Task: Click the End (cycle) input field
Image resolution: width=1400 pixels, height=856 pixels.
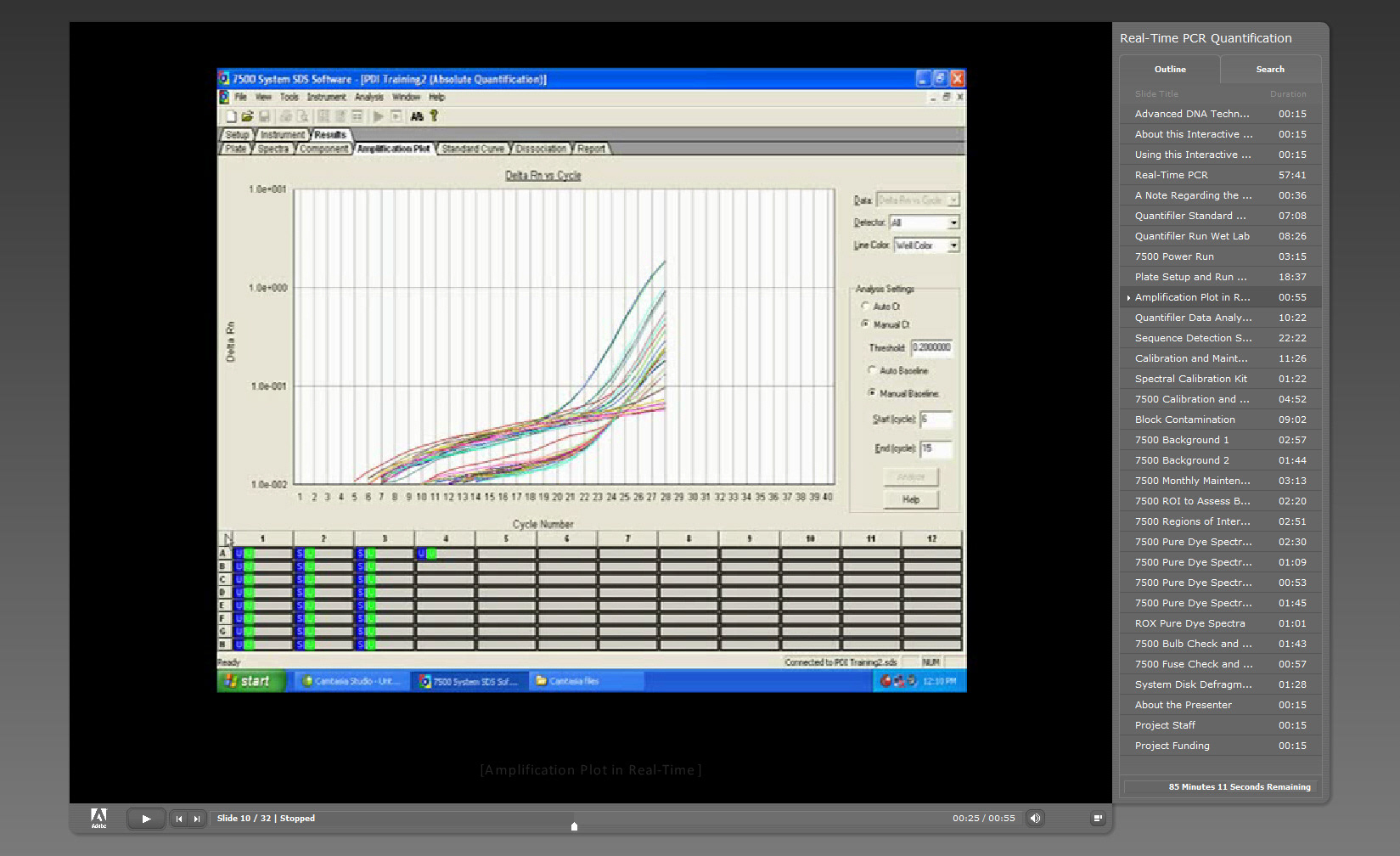Action: point(936,448)
